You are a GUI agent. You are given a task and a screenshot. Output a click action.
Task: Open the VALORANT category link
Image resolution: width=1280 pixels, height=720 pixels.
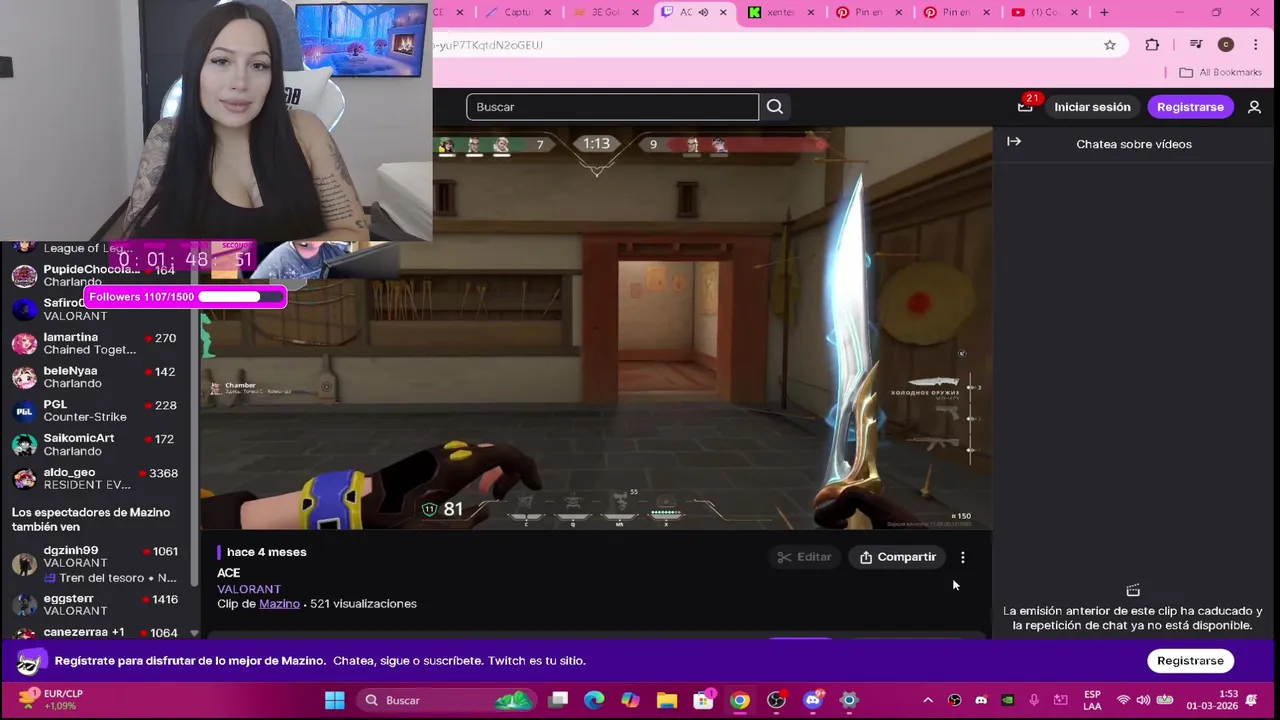pyautogui.click(x=249, y=589)
